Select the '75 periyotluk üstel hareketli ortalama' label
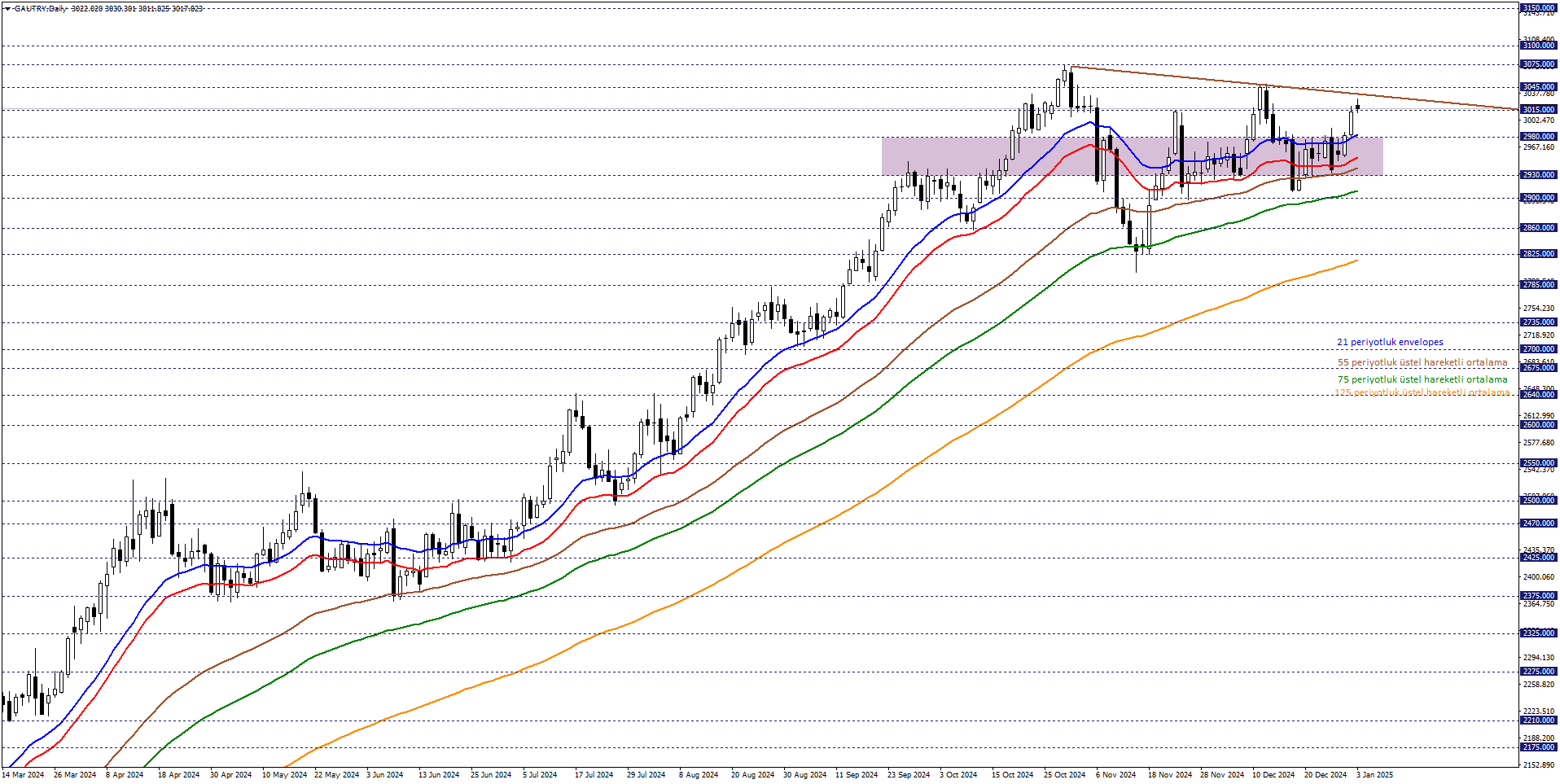Viewport: 1560px width, 784px height. tap(1422, 379)
